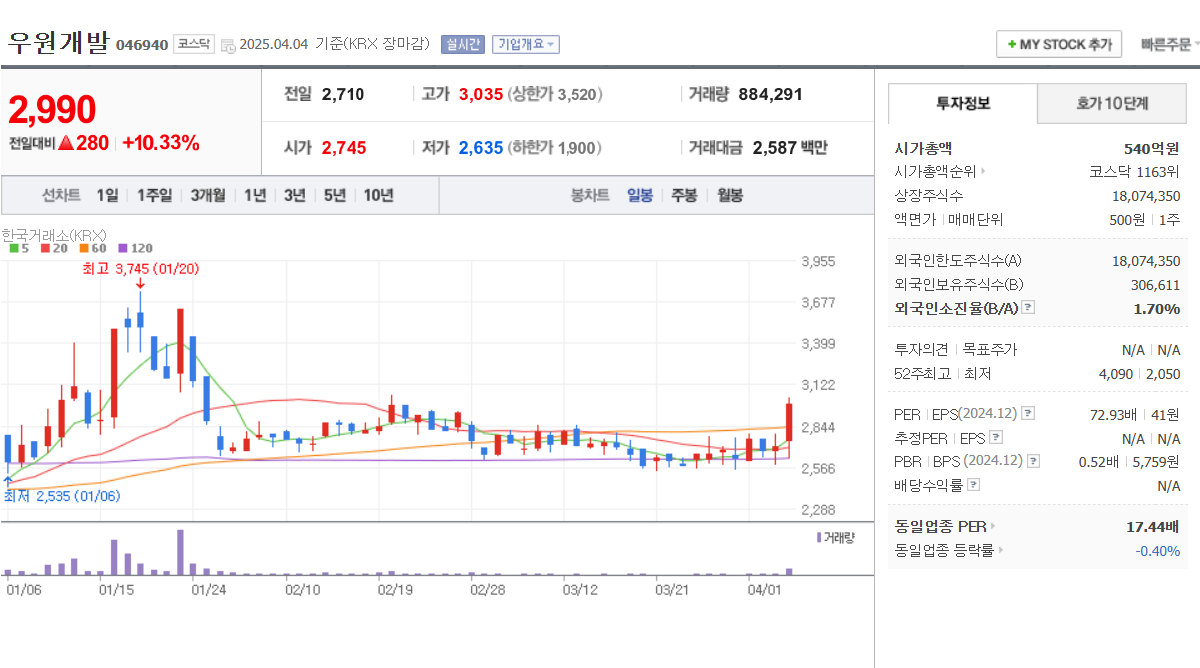Select the 10년 line chart period
Screen dimensions: 1200x668
pos(378,195)
